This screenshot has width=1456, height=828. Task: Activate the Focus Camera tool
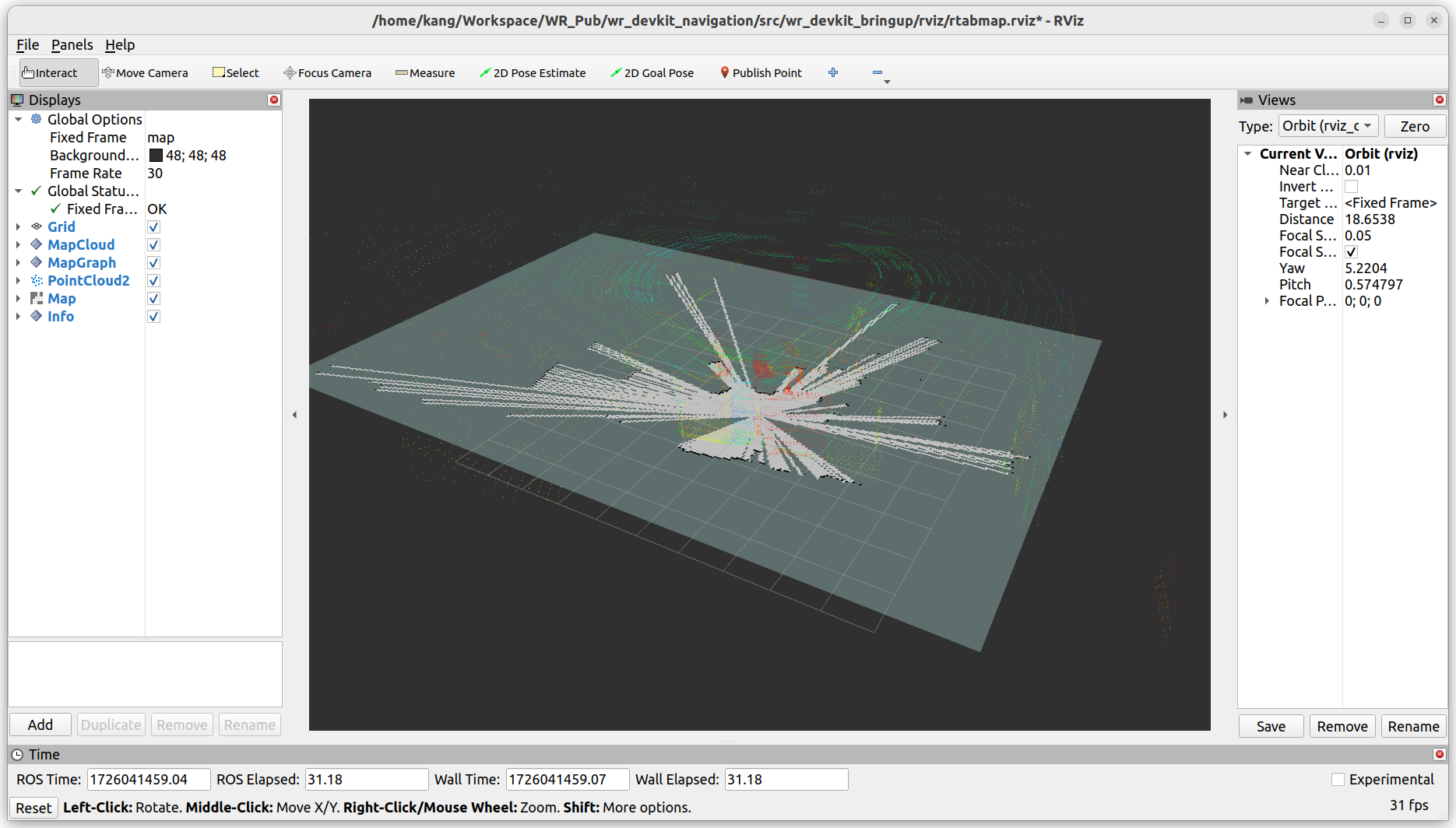pos(327,72)
